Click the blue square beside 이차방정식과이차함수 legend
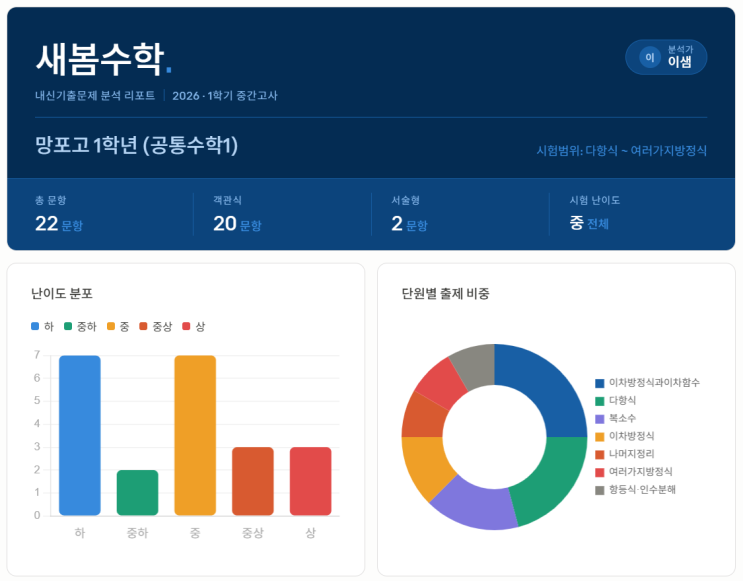 pos(600,383)
